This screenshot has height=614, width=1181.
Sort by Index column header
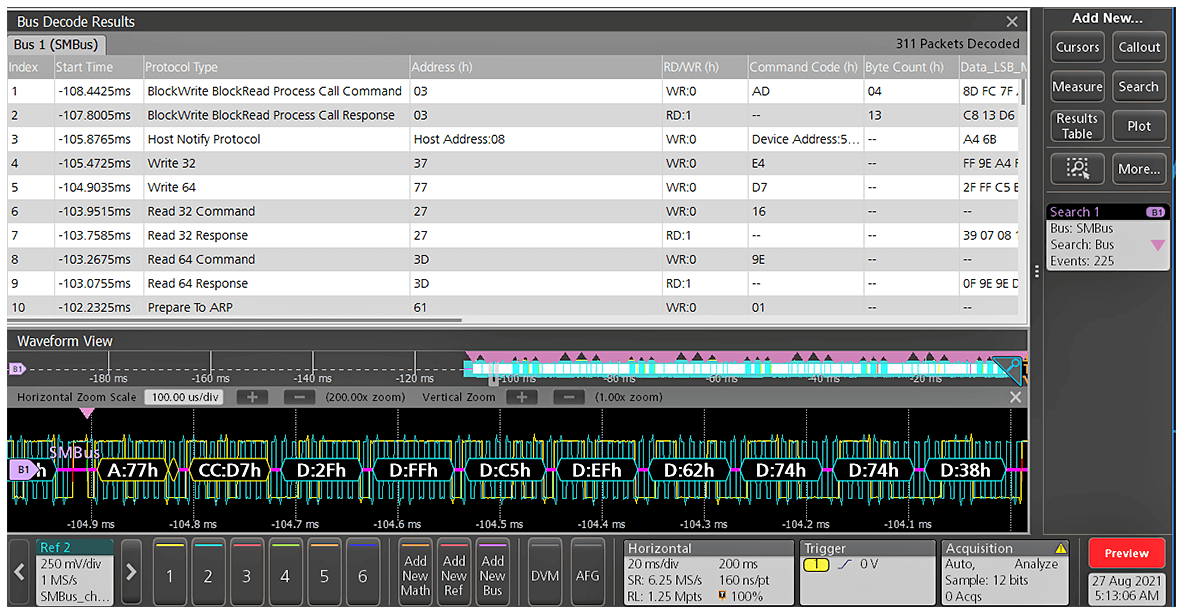tap(30, 67)
